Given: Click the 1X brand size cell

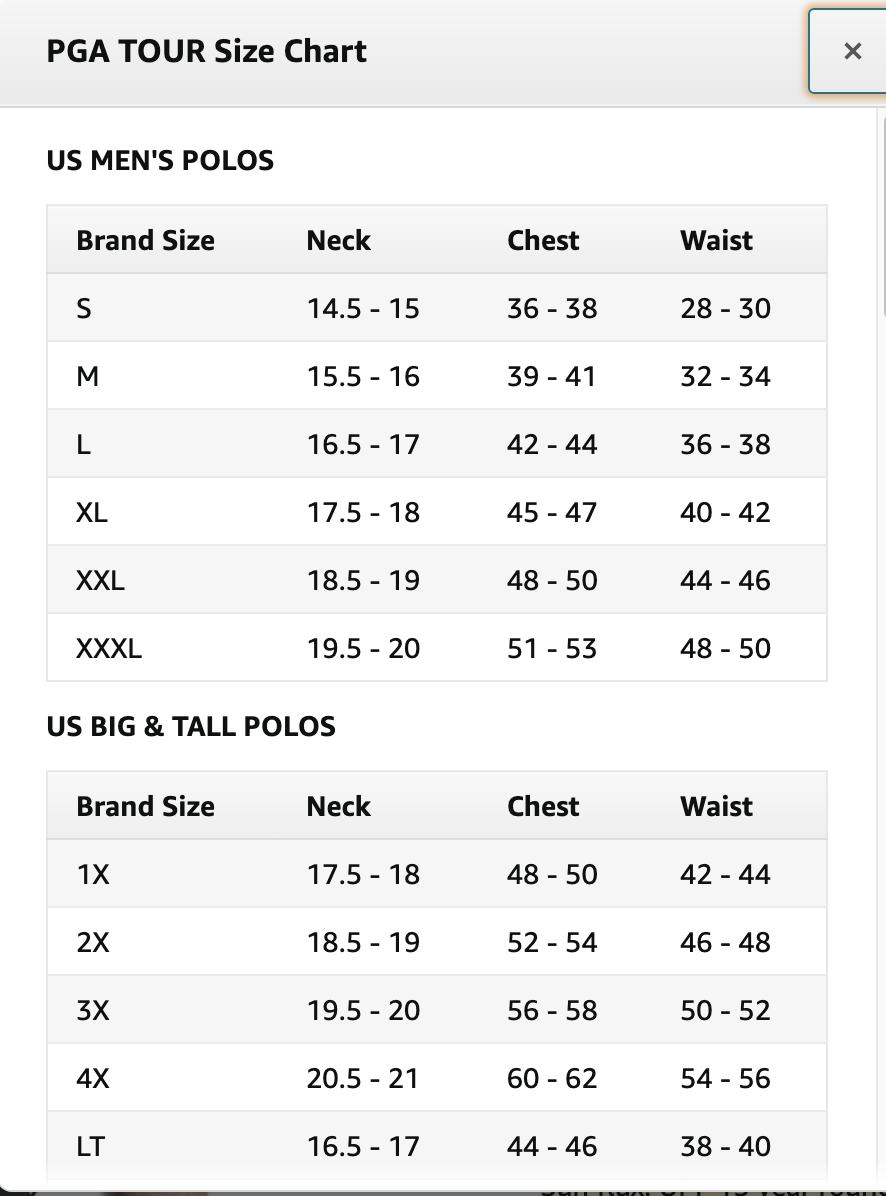Looking at the screenshot, I should coord(93,874).
